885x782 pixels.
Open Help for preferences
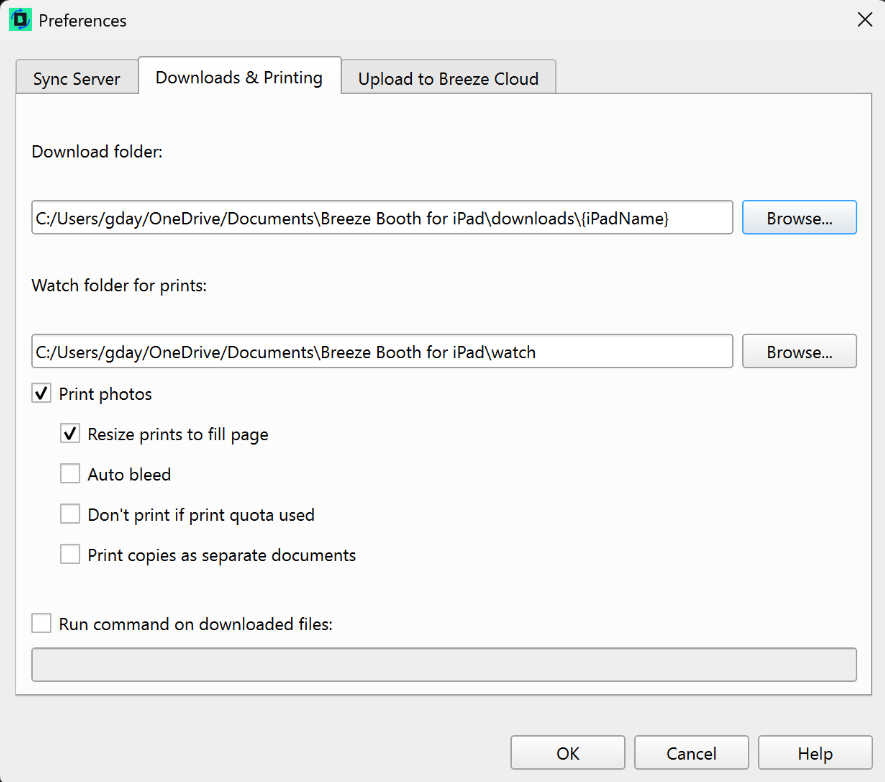[815, 753]
